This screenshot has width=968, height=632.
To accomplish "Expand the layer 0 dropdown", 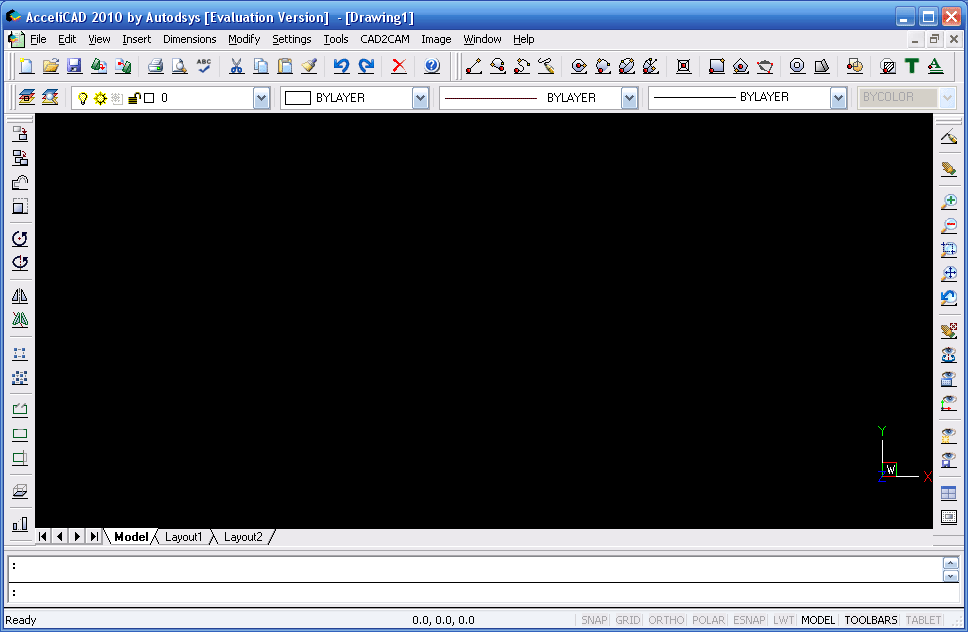I will coord(261,98).
